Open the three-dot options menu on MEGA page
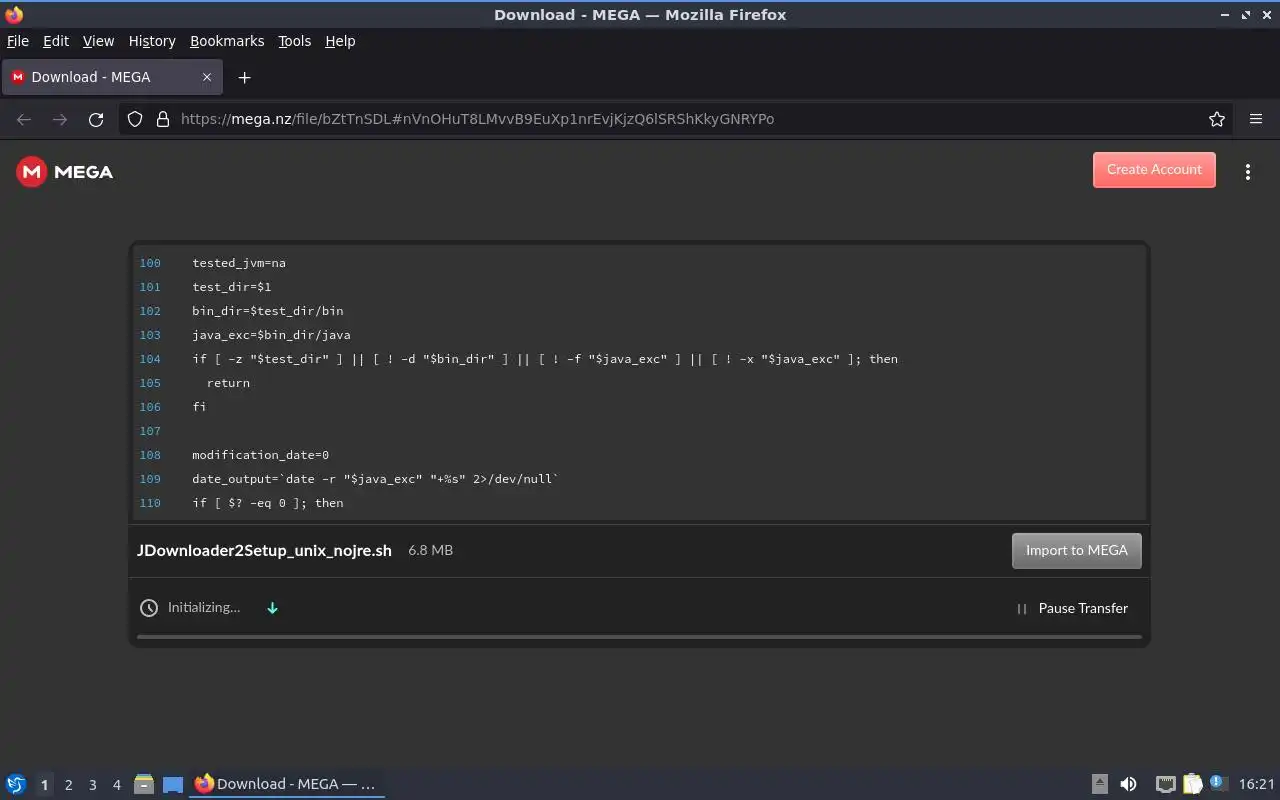This screenshot has width=1280, height=800. (x=1247, y=172)
